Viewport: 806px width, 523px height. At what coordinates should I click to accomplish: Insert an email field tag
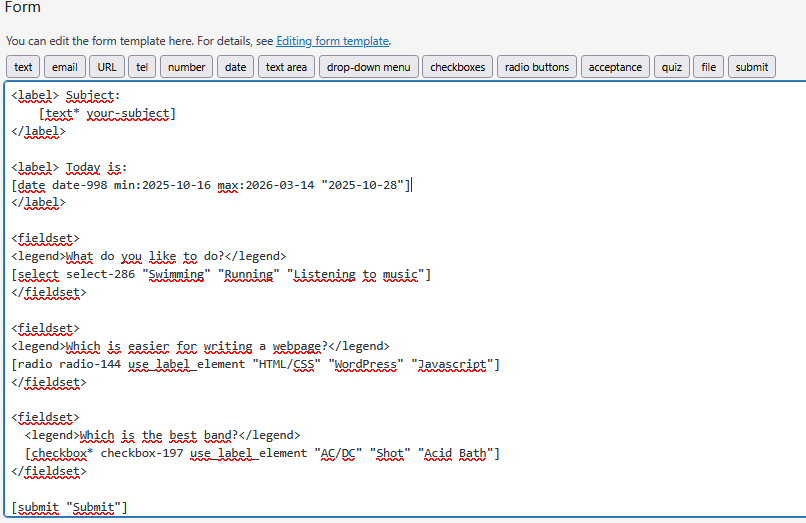[64, 67]
